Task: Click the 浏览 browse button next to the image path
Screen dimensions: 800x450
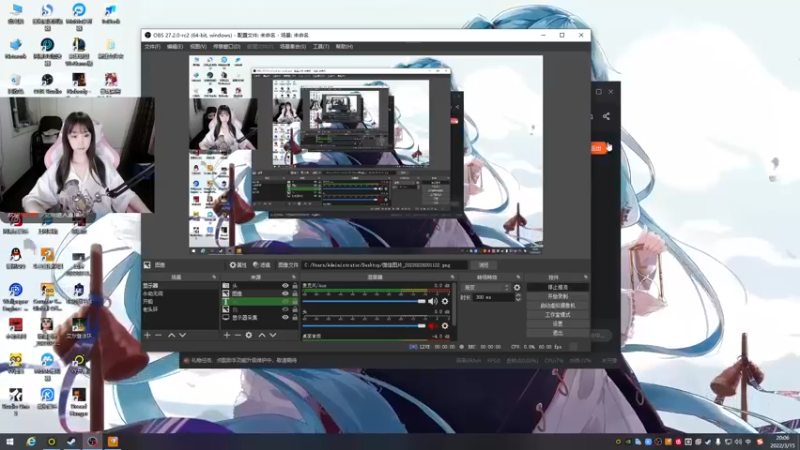Action: [484, 265]
